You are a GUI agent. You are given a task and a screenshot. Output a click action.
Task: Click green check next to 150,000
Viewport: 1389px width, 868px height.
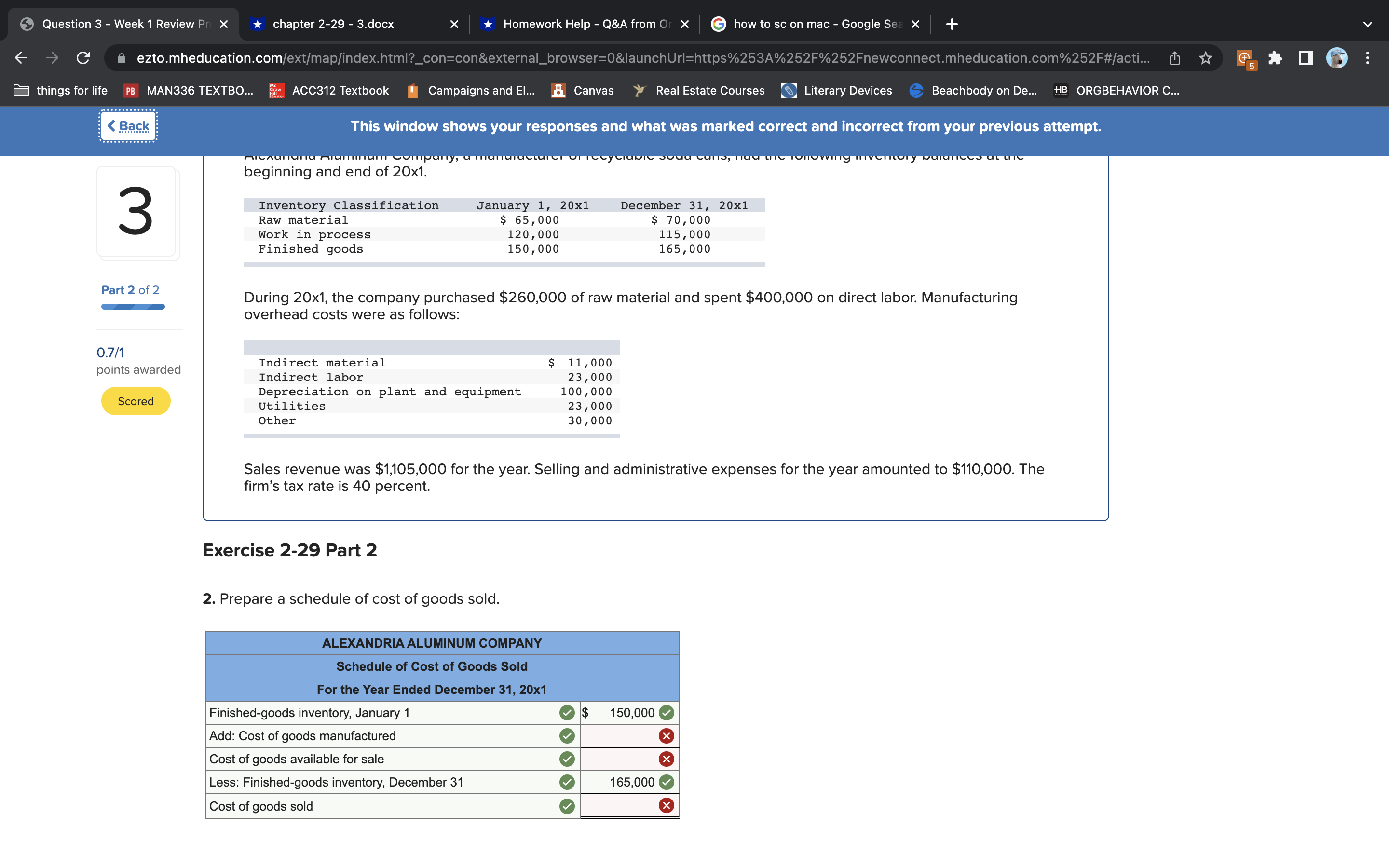(x=667, y=712)
